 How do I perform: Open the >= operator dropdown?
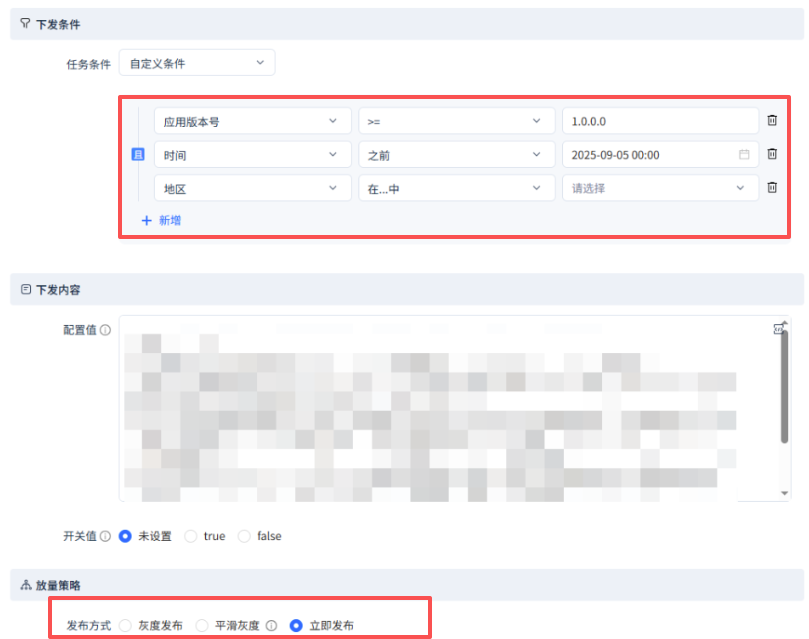click(456, 121)
